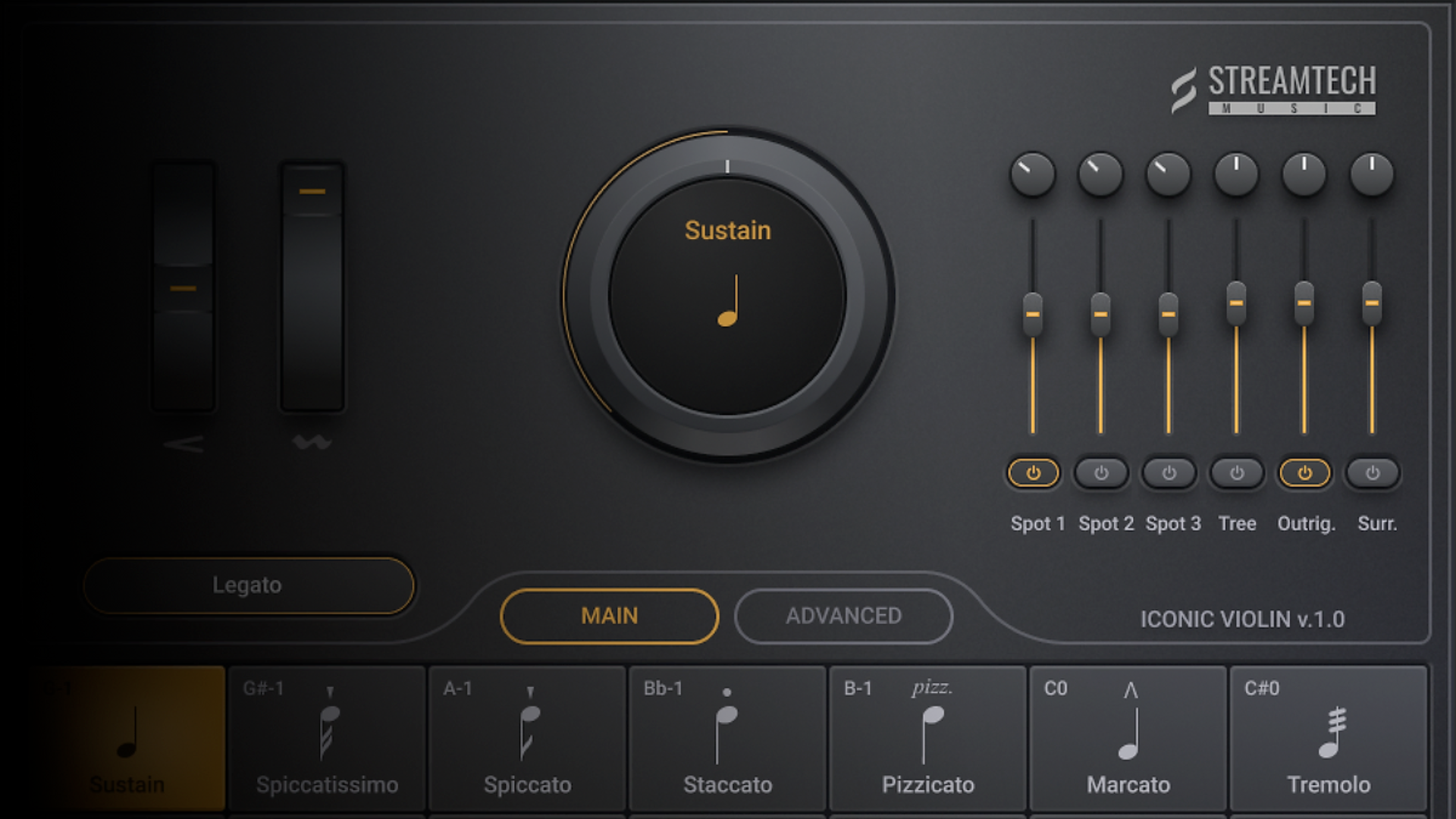Power on the Surr. microphone channel
The width and height of the screenshot is (1456, 819).
(x=1371, y=472)
